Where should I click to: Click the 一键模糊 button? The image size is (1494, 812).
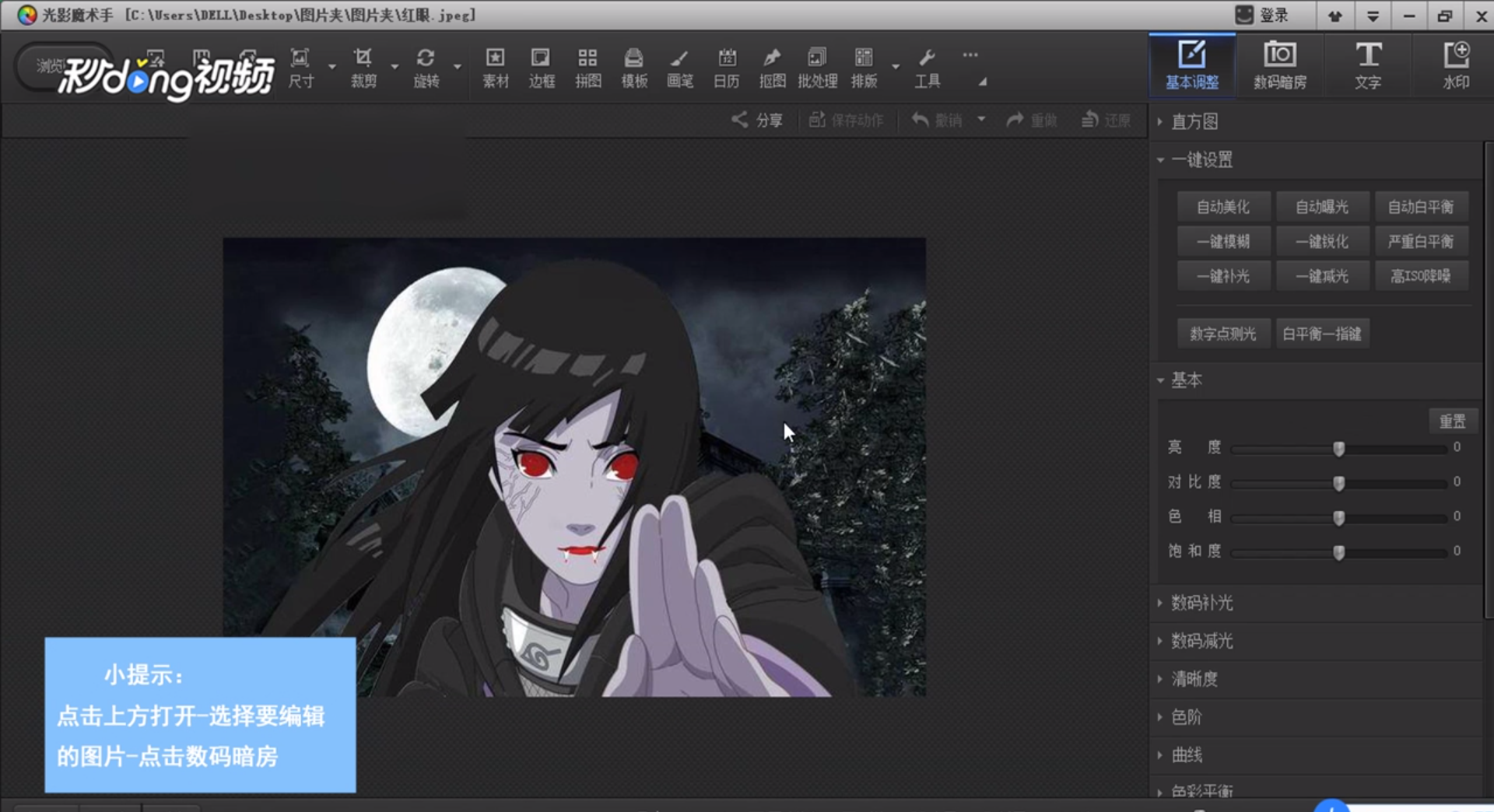pos(1223,241)
